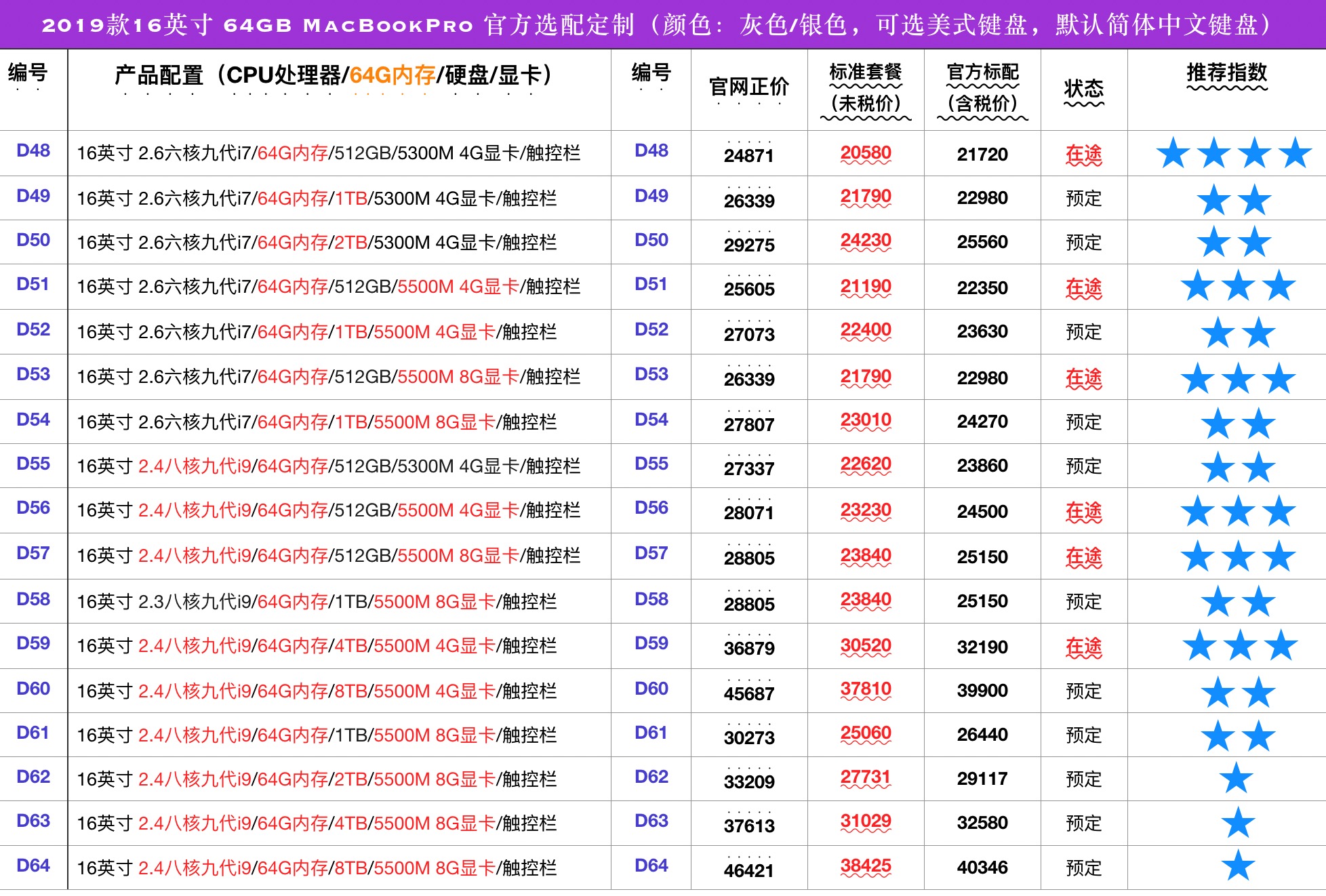Click the 推荐指数 column header
Screen dimensions: 1326x896
pos(1226,73)
